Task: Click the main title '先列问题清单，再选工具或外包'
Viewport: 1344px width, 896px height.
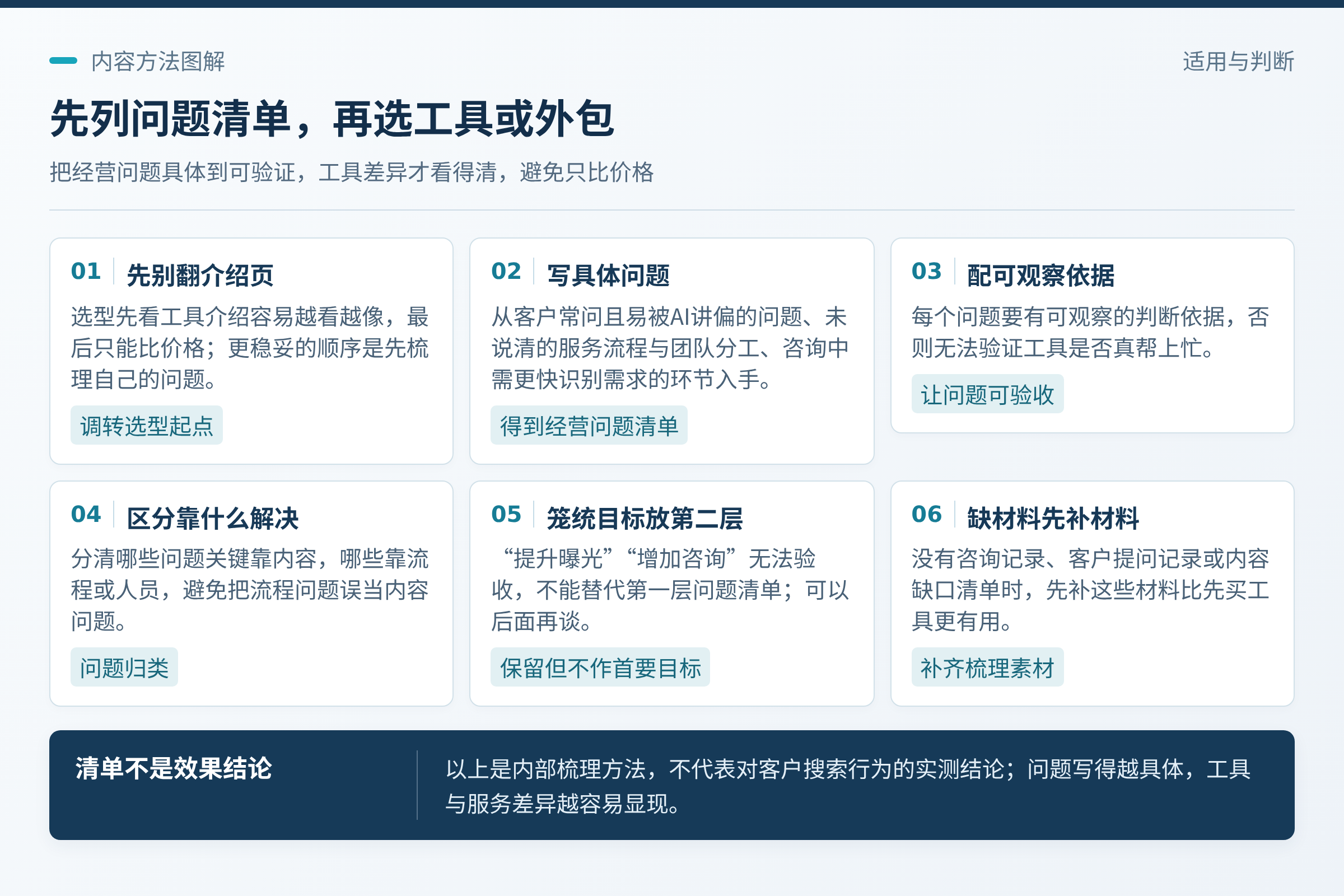Action: (332, 119)
